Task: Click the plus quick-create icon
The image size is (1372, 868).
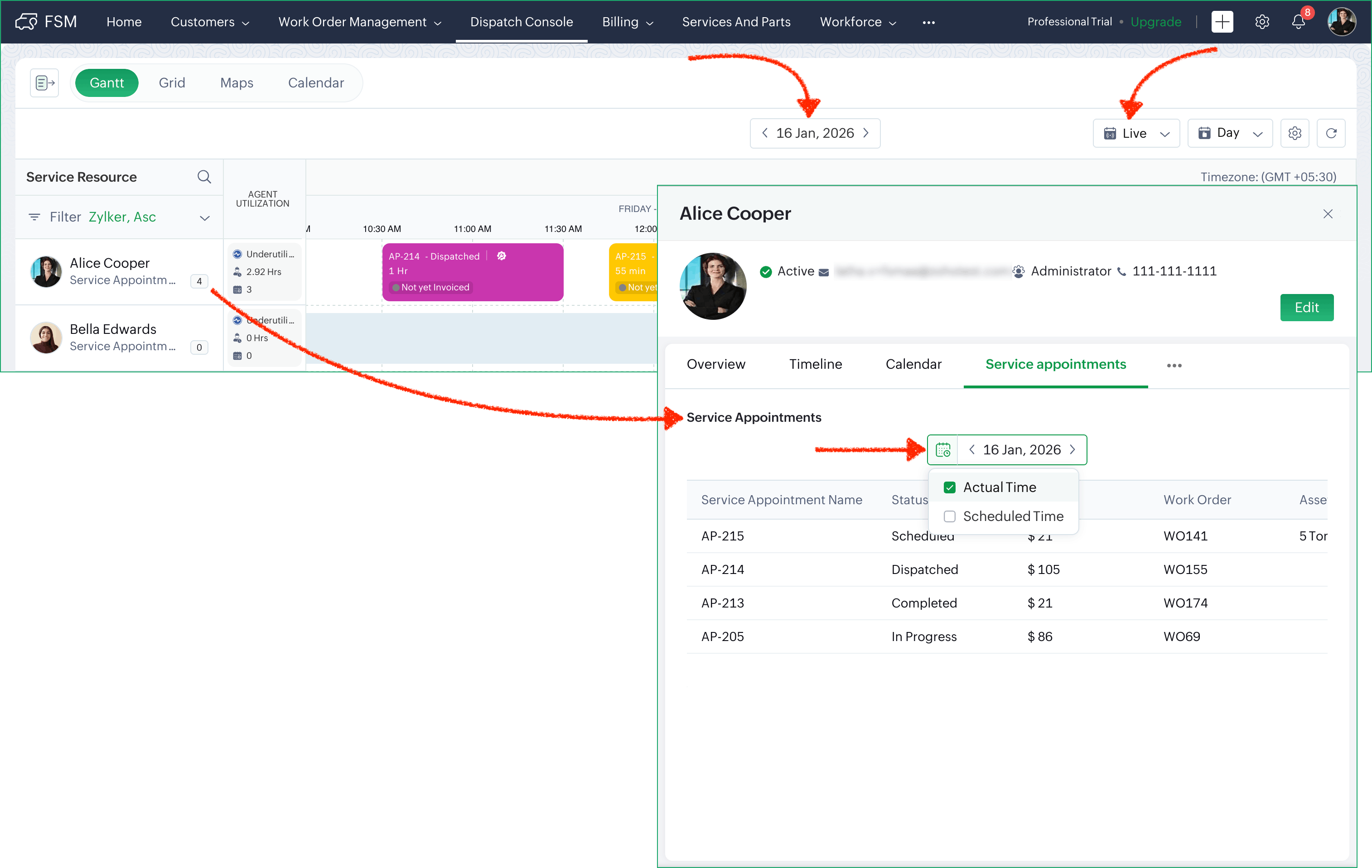Action: pos(1222,22)
